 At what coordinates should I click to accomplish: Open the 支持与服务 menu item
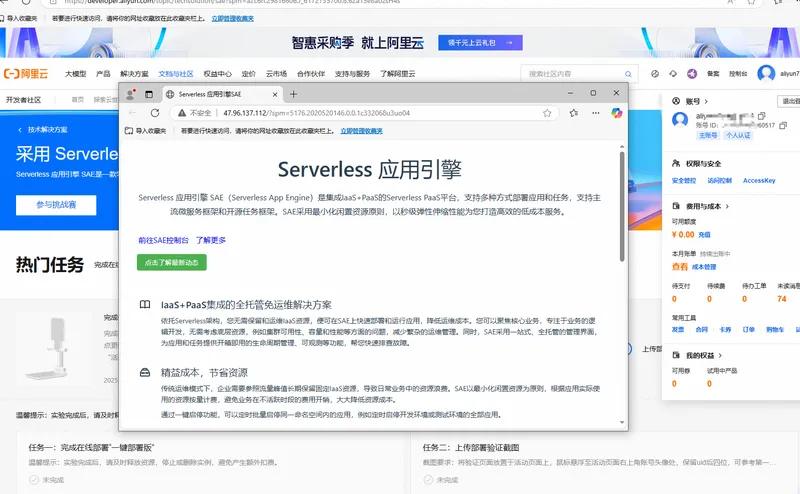click(352, 74)
